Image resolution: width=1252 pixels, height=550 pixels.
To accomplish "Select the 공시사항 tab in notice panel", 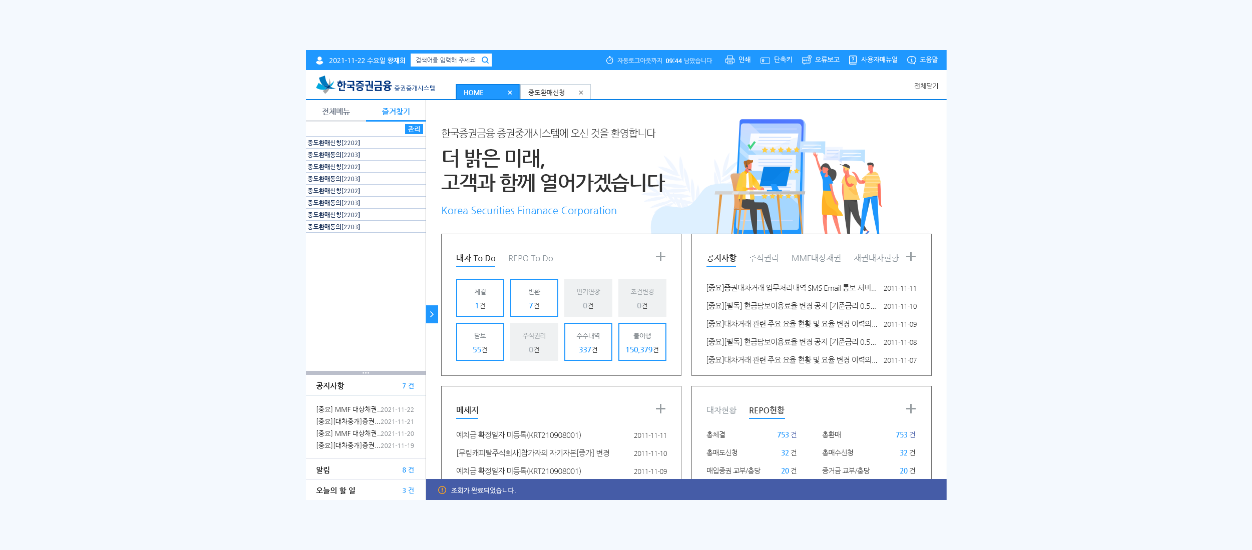I will pos(721,258).
